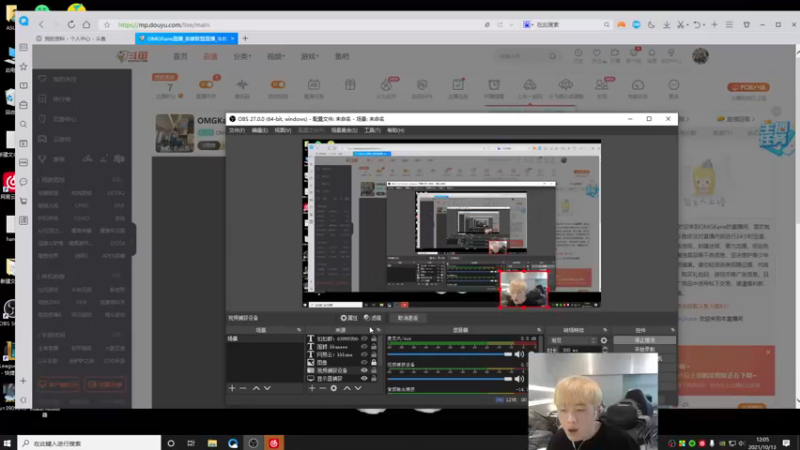Click 滤镜 filters button above sources
The width and height of the screenshot is (800, 450).
tap(373, 318)
